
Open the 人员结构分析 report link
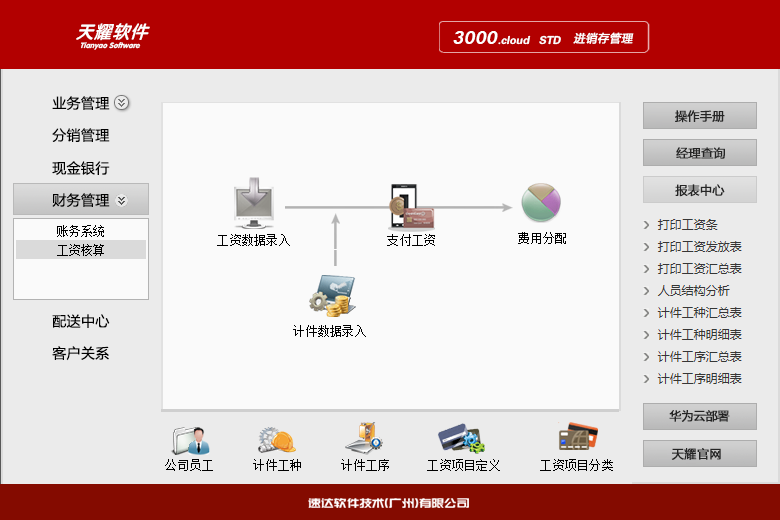tap(693, 291)
